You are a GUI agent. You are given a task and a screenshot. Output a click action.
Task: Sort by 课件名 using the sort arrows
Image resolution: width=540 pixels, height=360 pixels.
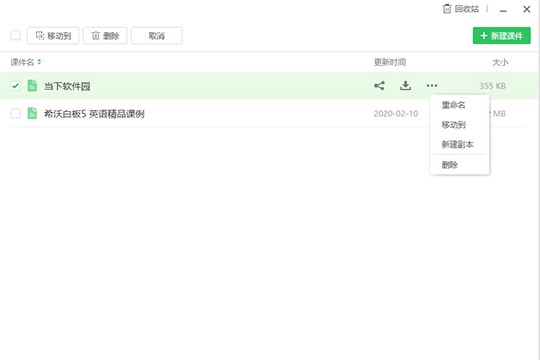coord(39,62)
